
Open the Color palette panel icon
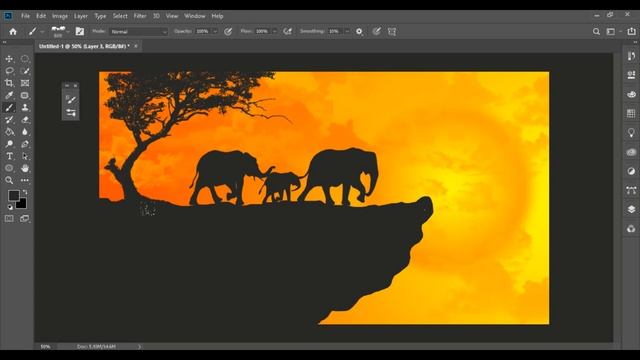(631, 94)
